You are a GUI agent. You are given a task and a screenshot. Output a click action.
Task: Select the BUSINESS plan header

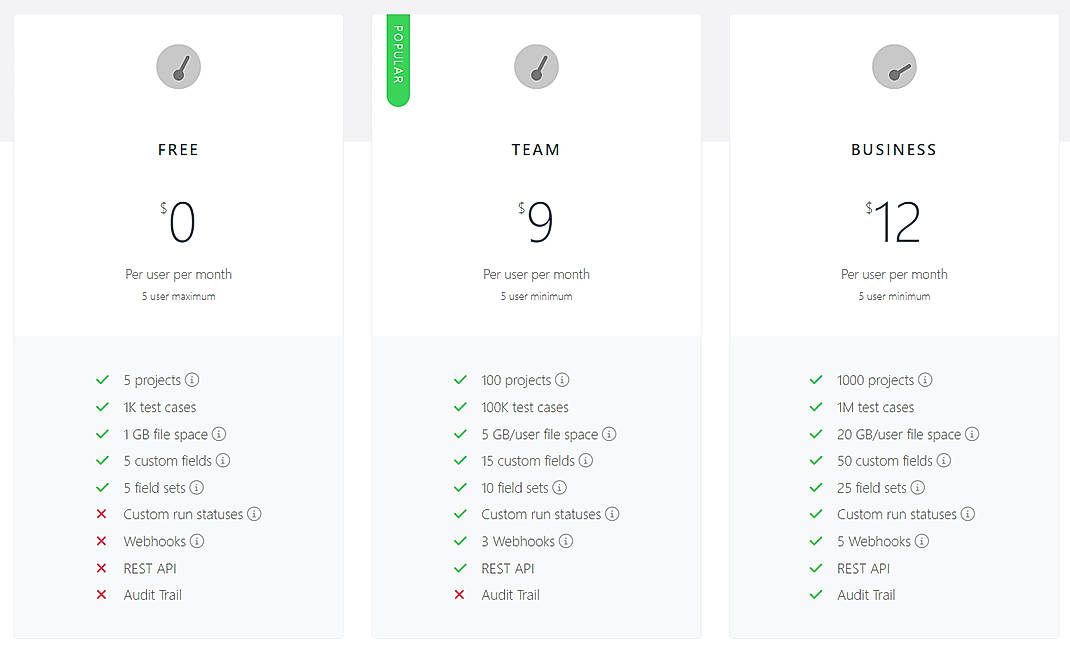(894, 149)
